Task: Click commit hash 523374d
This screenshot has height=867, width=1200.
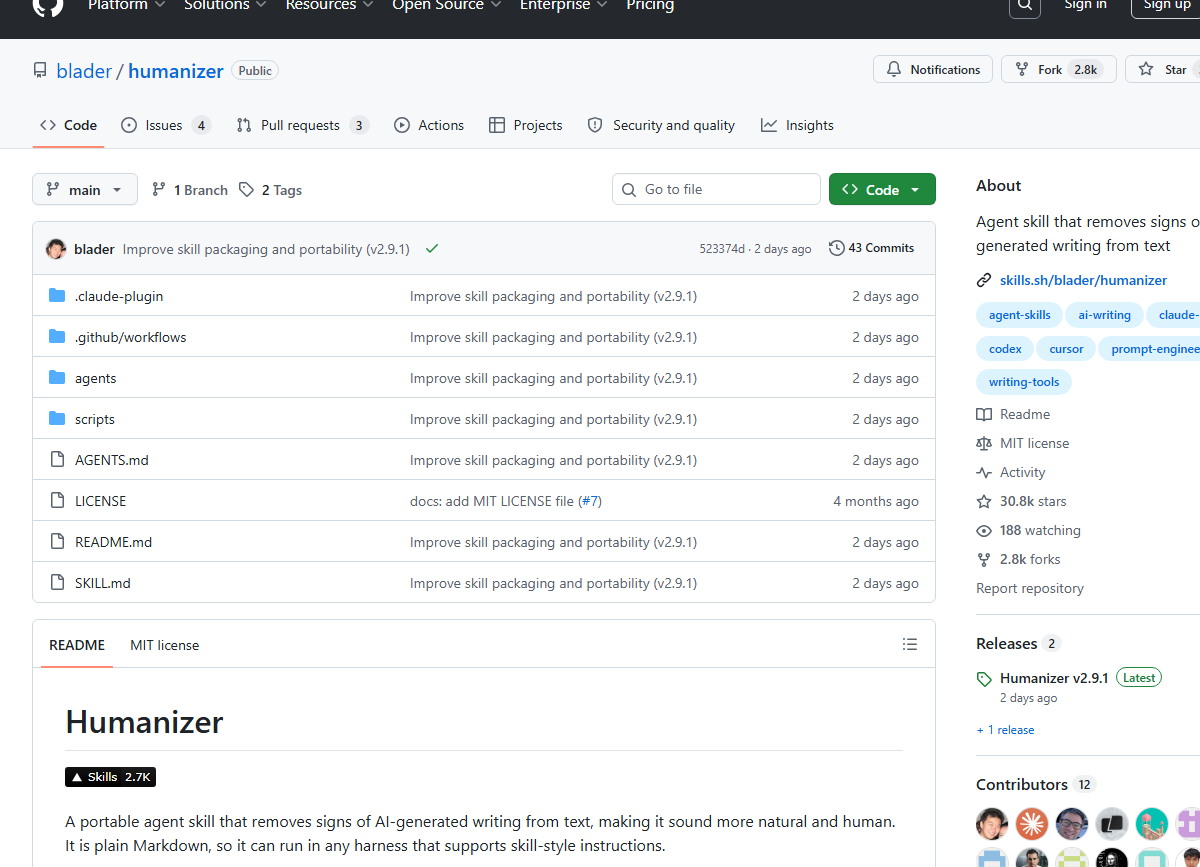Action: click(x=722, y=249)
